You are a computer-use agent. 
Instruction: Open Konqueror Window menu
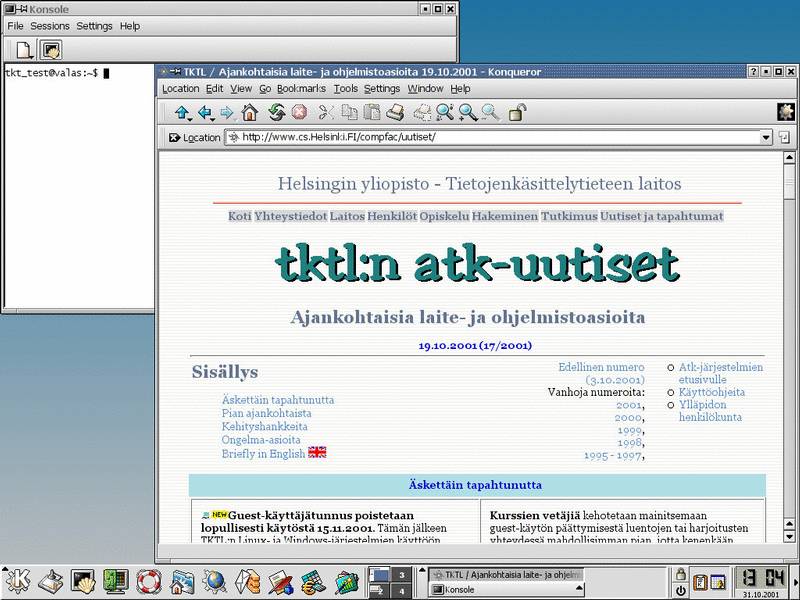click(425, 89)
